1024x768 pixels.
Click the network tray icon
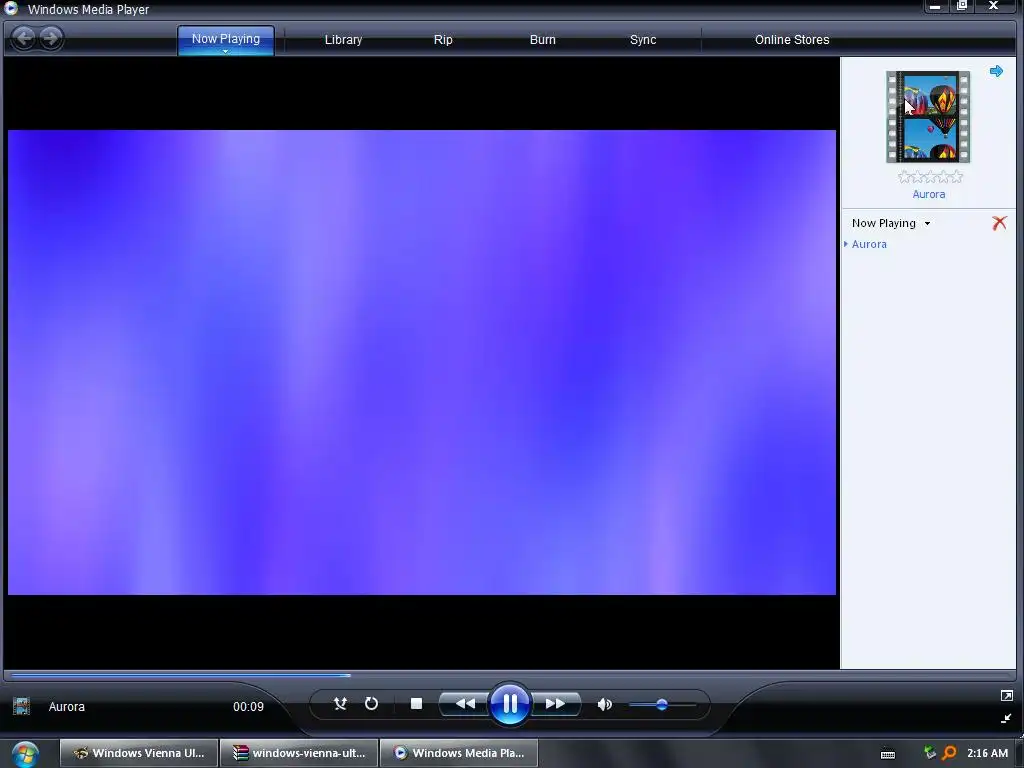pos(930,753)
